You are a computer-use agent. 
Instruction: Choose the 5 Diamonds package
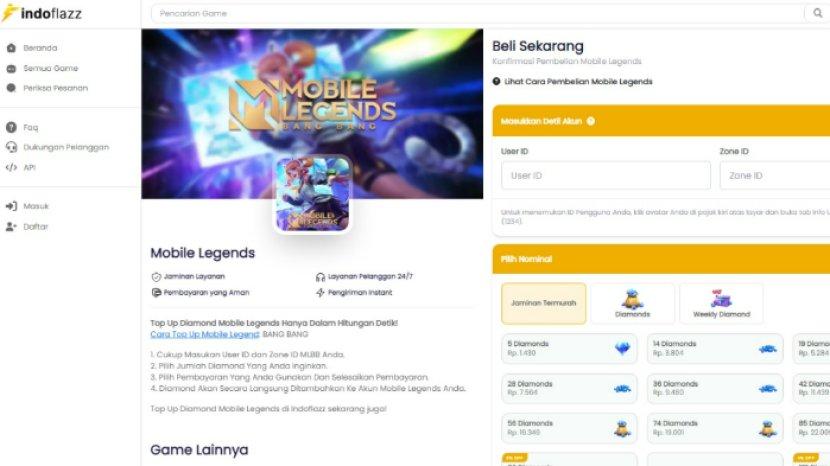(x=569, y=348)
